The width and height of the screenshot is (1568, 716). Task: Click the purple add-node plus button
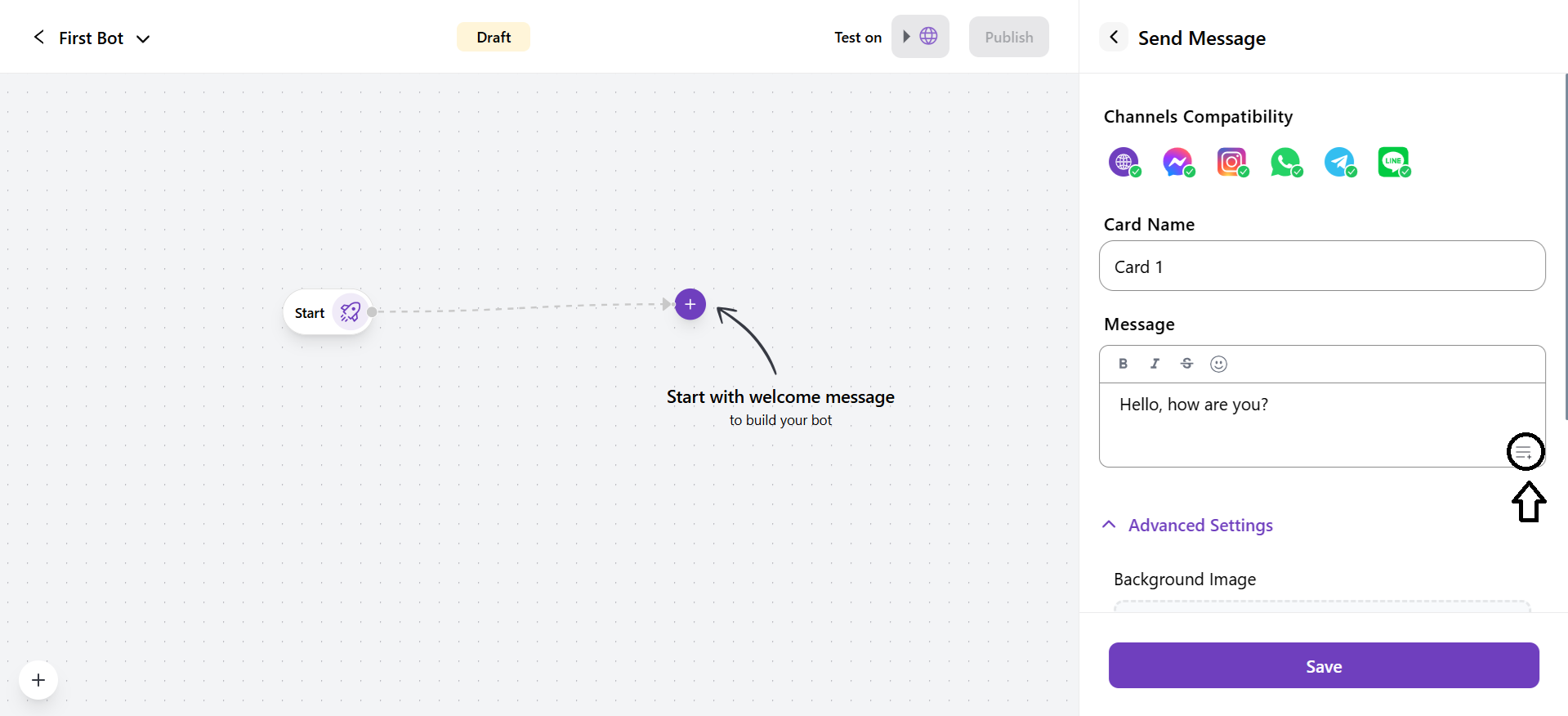[x=690, y=304]
